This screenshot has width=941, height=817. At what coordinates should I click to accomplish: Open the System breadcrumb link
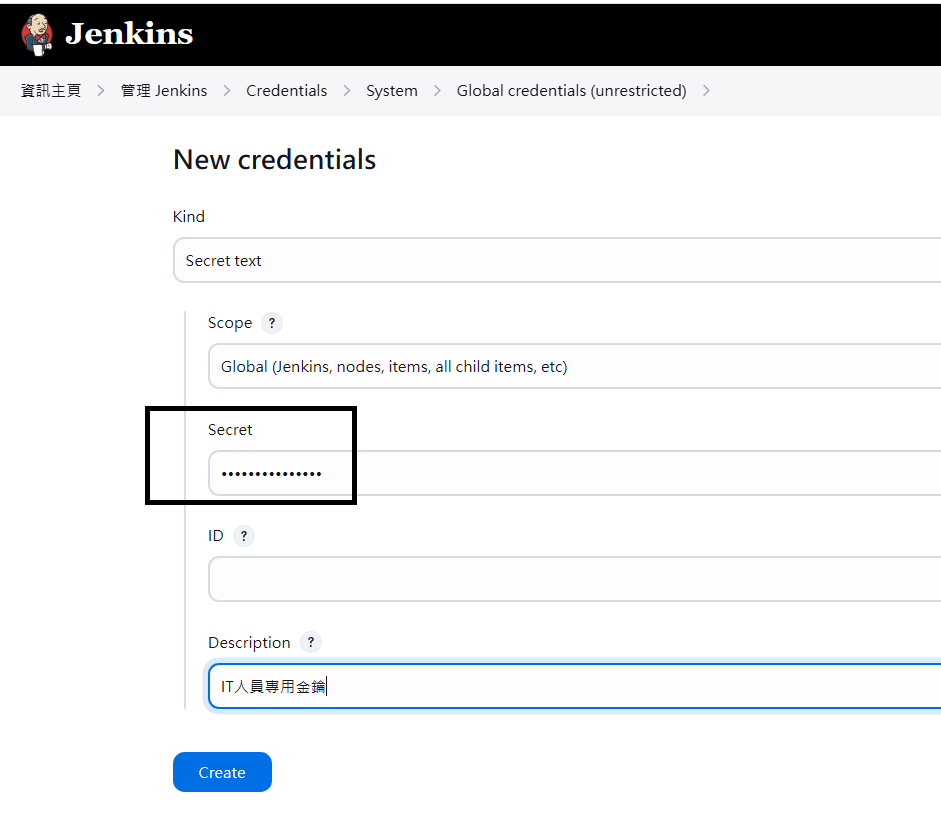392,91
